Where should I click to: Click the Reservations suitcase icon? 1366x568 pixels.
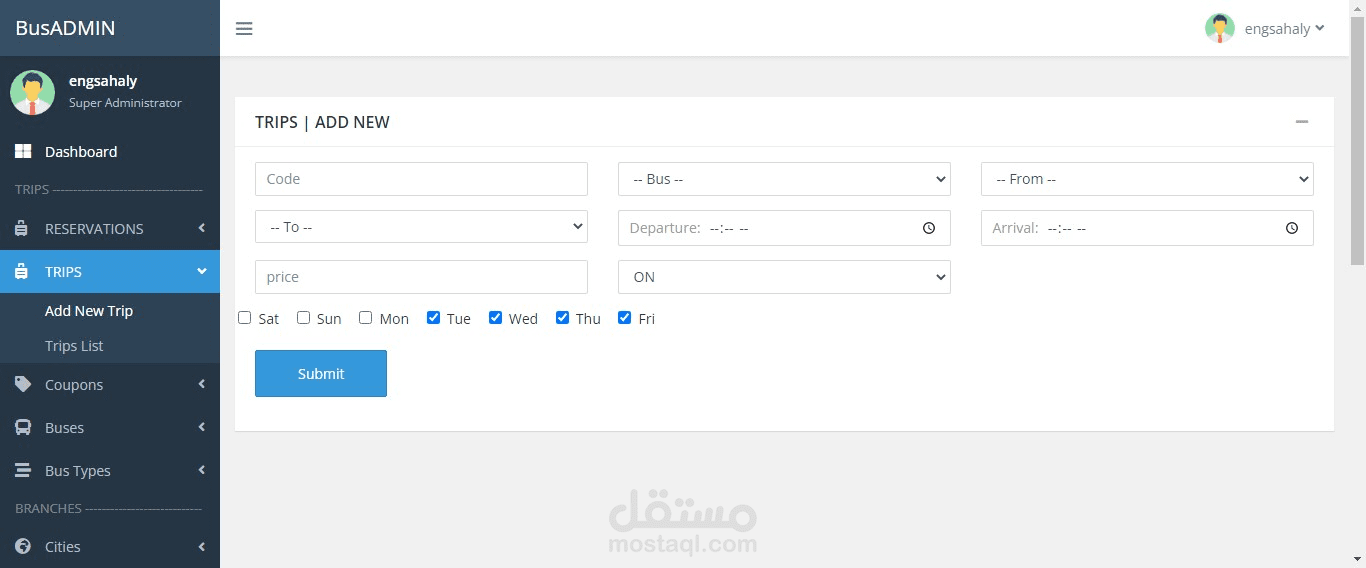click(22, 229)
